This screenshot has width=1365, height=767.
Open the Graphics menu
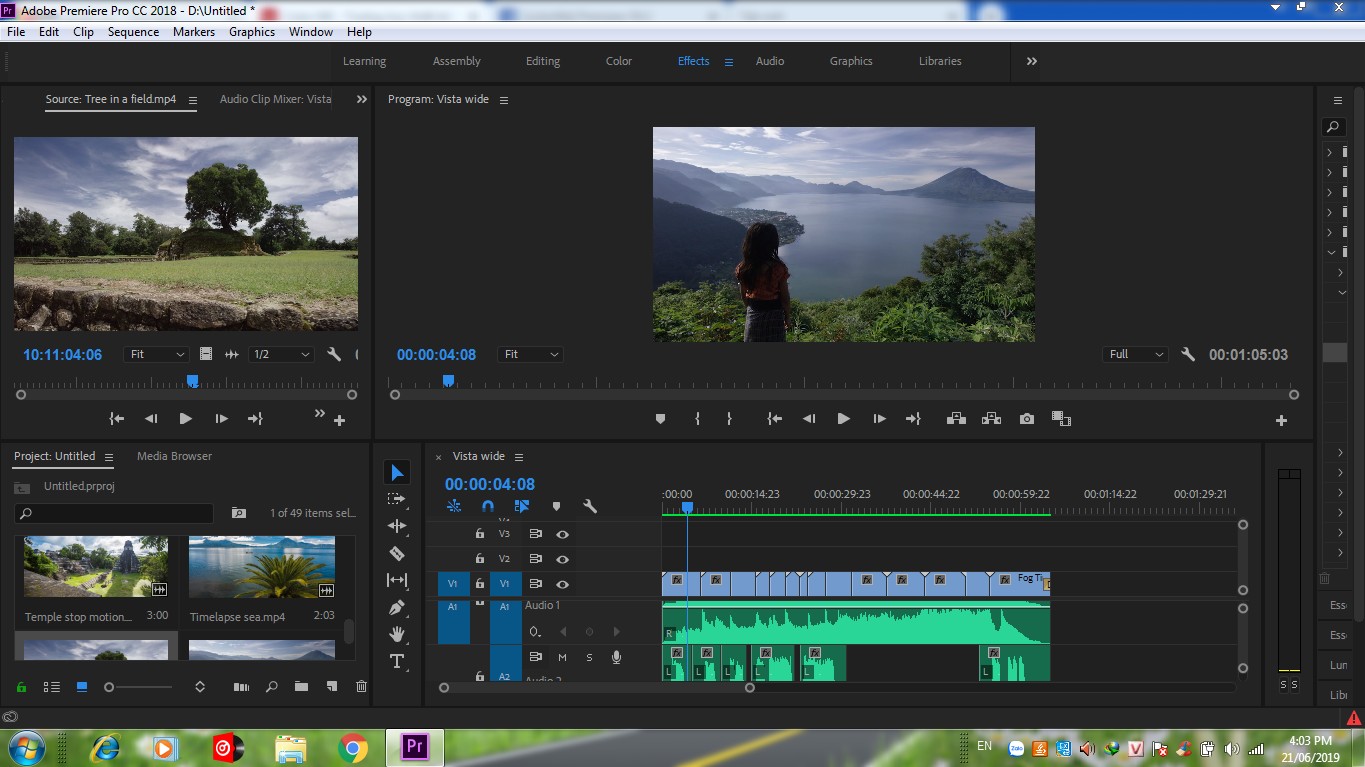pyautogui.click(x=252, y=32)
